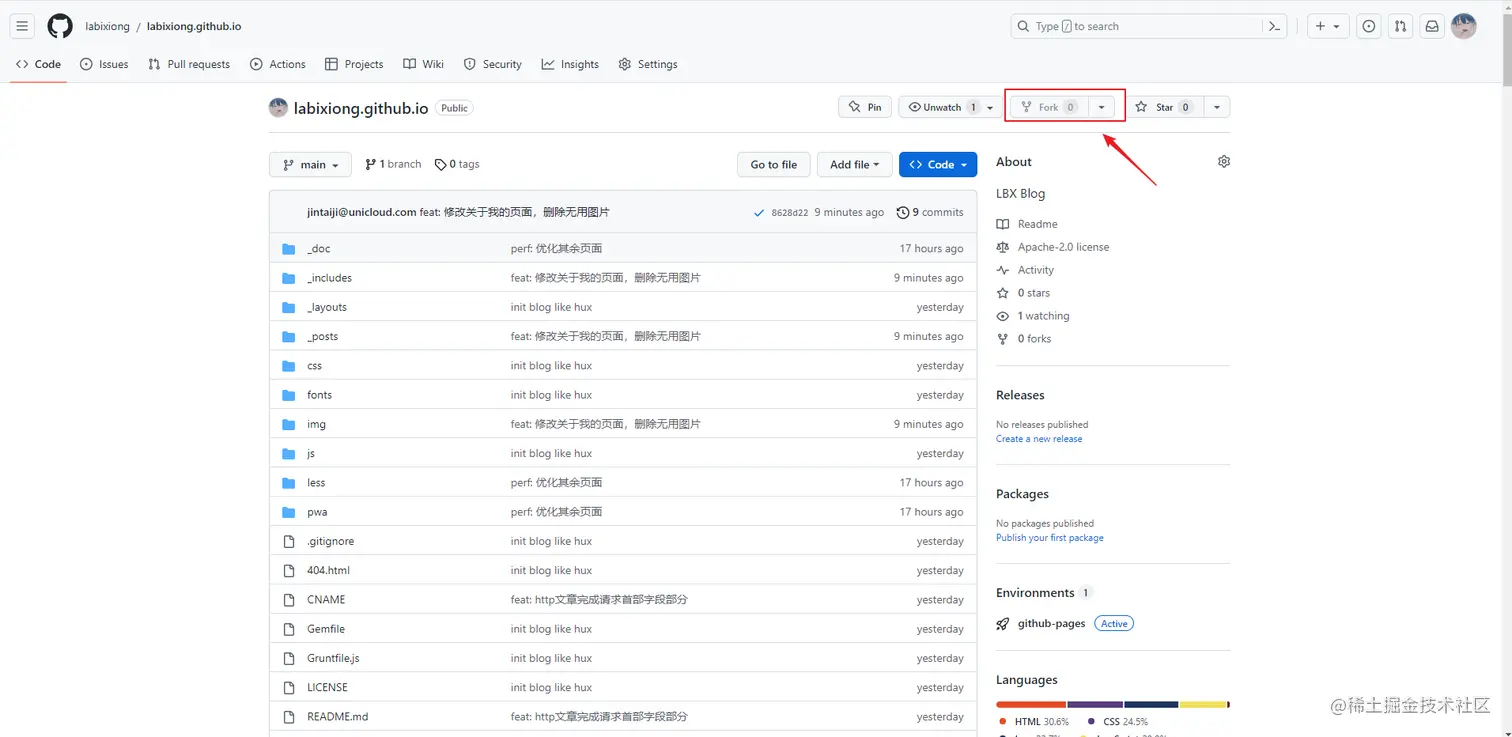Star the labixiong.github.io repository
Viewport: 1512px width, 737px height.
tap(1163, 107)
